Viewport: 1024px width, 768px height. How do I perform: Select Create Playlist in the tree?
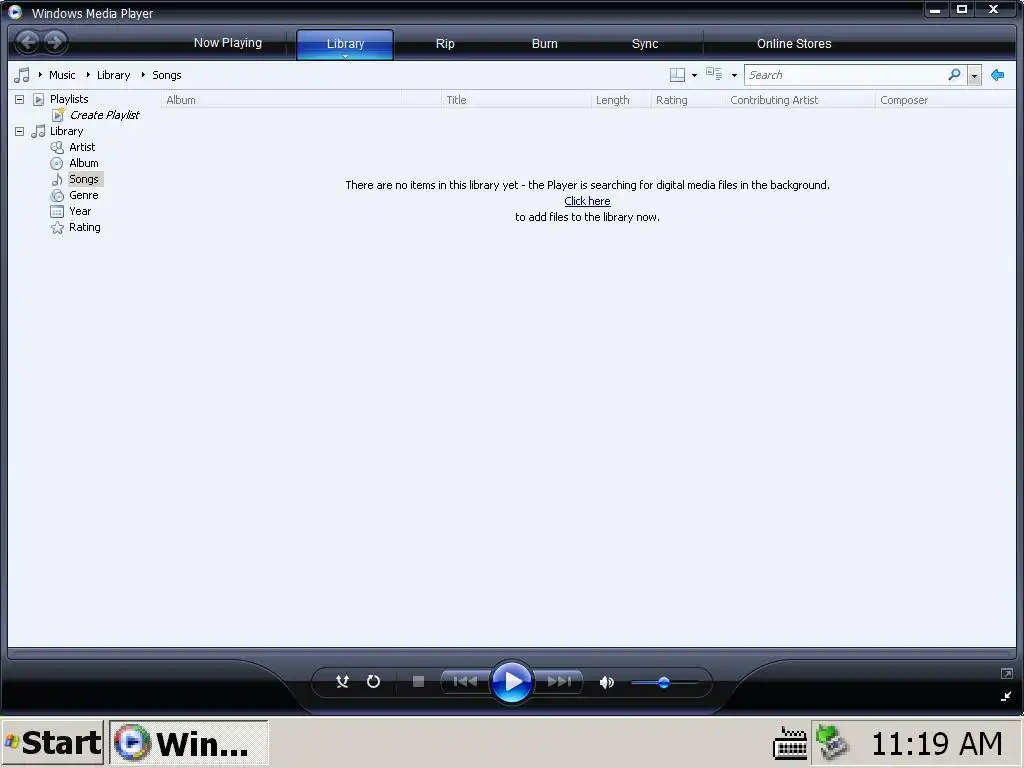coord(104,115)
